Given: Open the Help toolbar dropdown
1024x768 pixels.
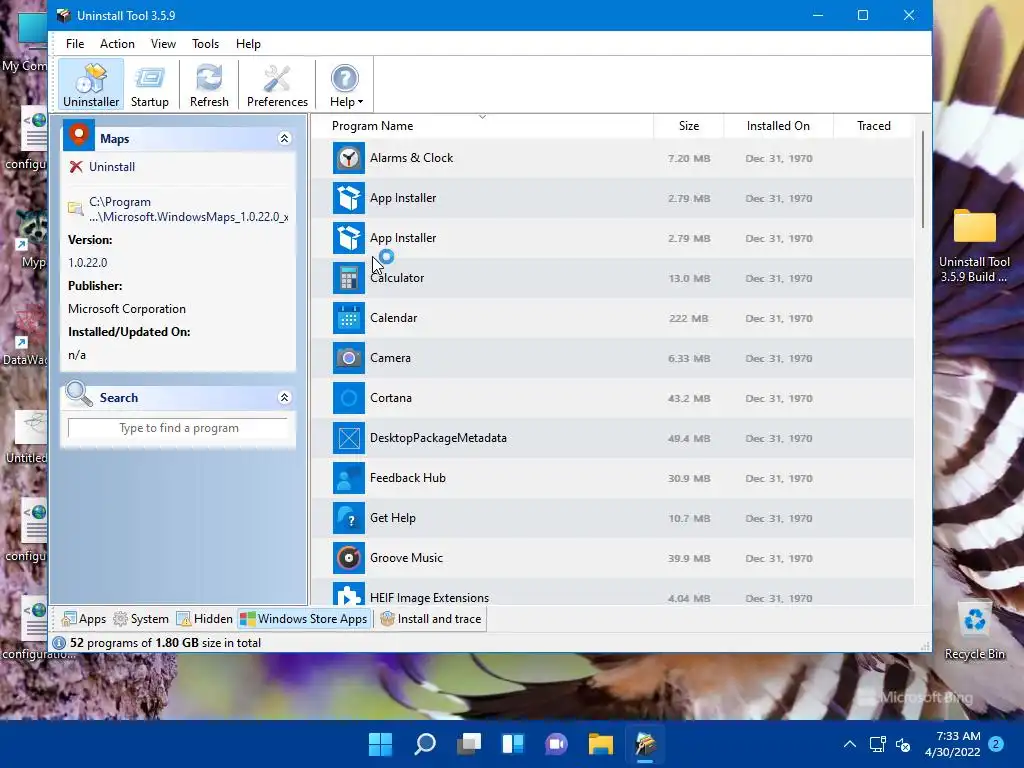Looking at the screenshot, I should 345,84.
